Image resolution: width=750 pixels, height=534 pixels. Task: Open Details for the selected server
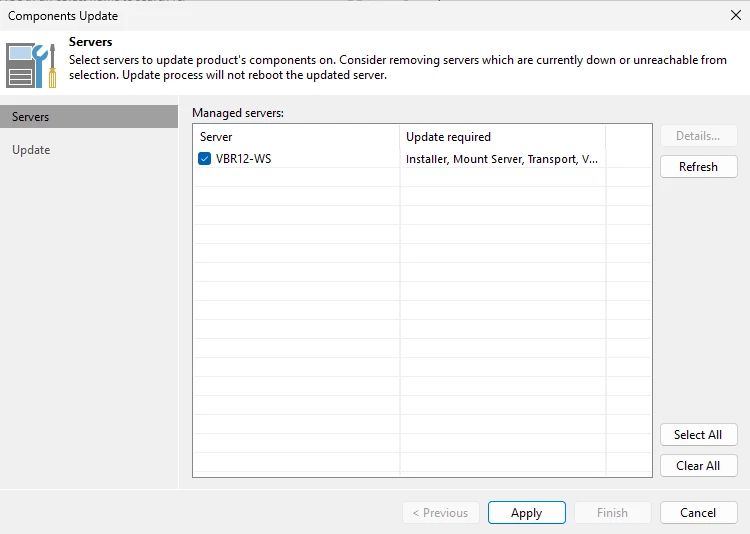pos(698,136)
